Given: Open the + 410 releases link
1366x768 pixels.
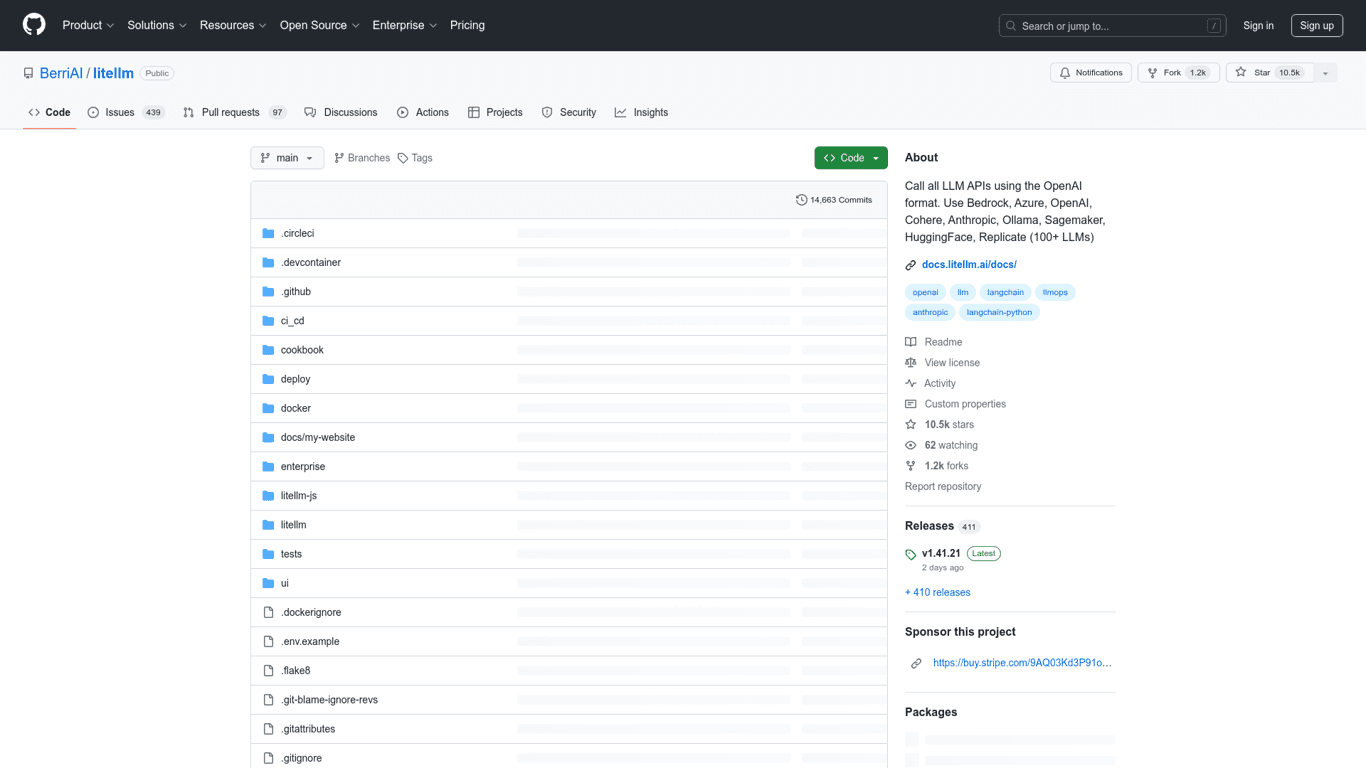Looking at the screenshot, I should (x=937, y=592).
